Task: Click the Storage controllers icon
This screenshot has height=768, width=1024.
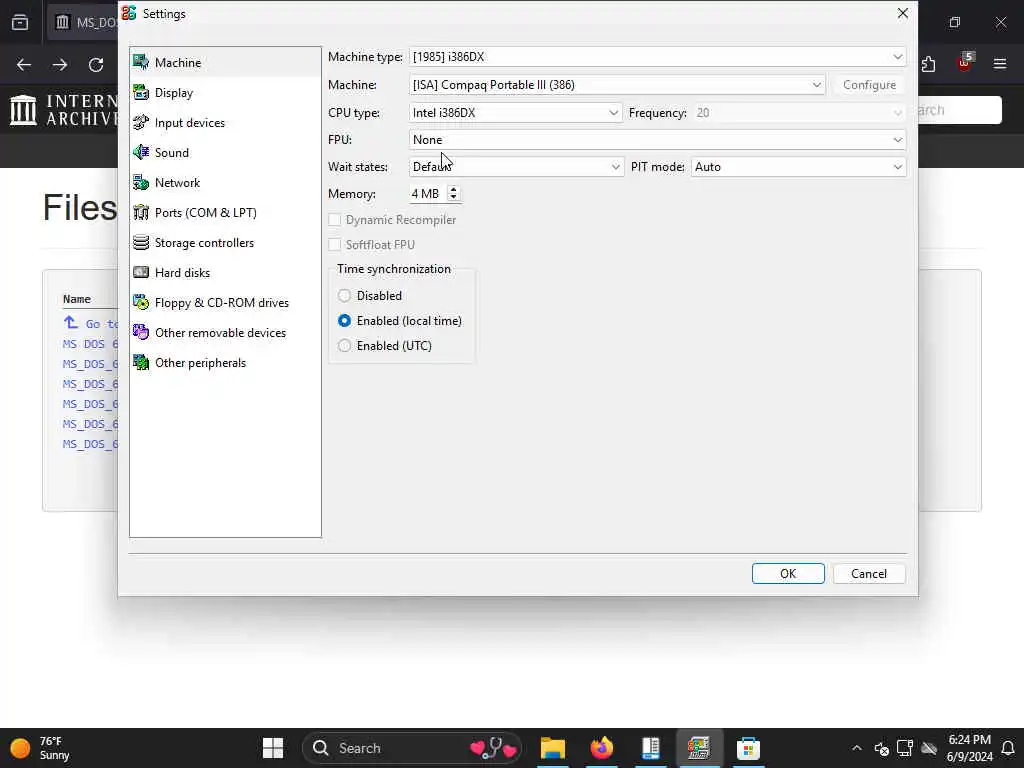Action: point(140,242)
